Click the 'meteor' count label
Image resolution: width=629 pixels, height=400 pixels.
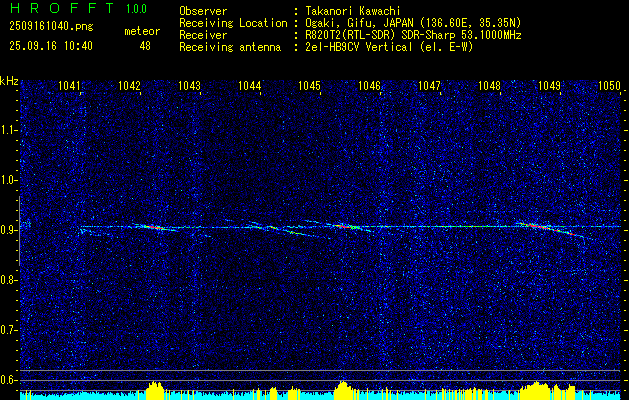[142, 31]
